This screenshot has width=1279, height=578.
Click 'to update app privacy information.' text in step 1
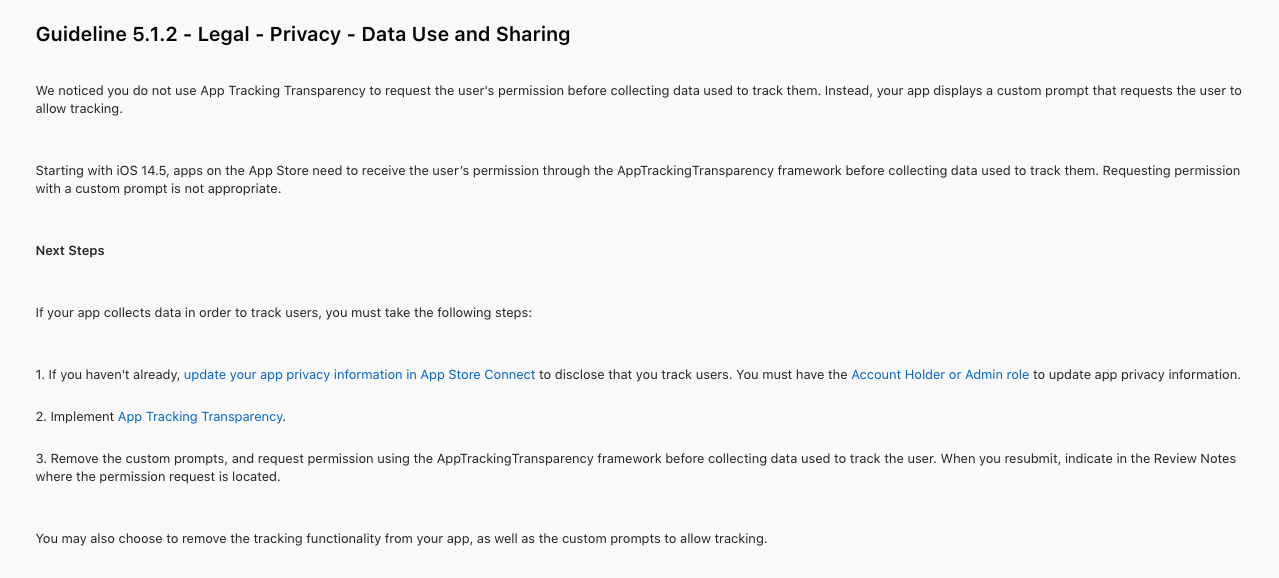(x=1137, y=375)
